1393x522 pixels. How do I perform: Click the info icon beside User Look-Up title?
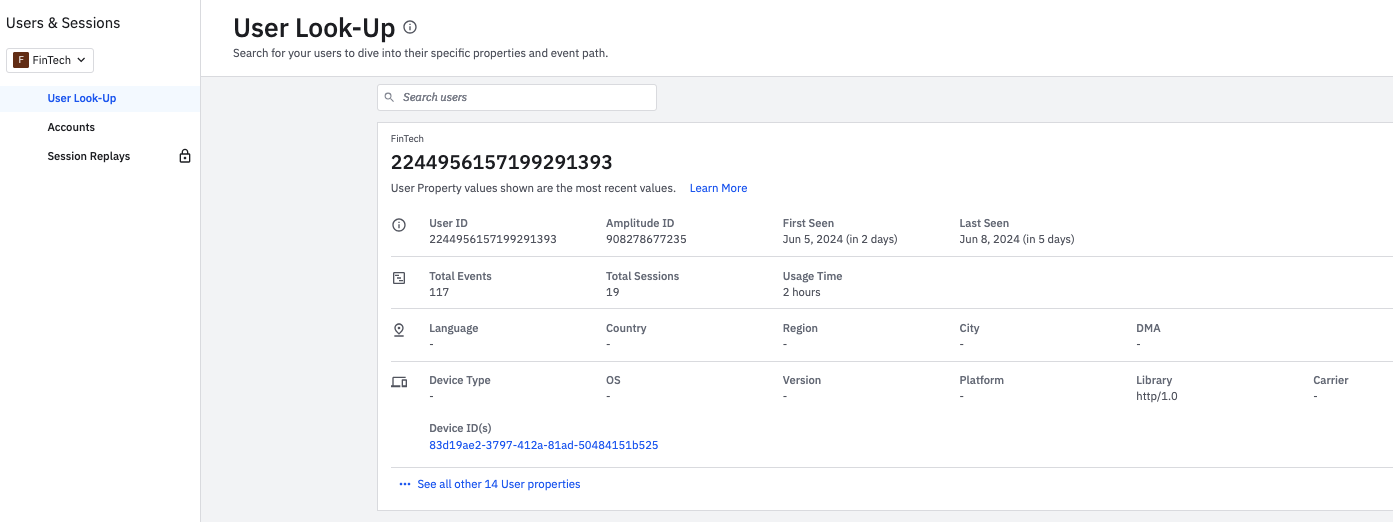410,28
